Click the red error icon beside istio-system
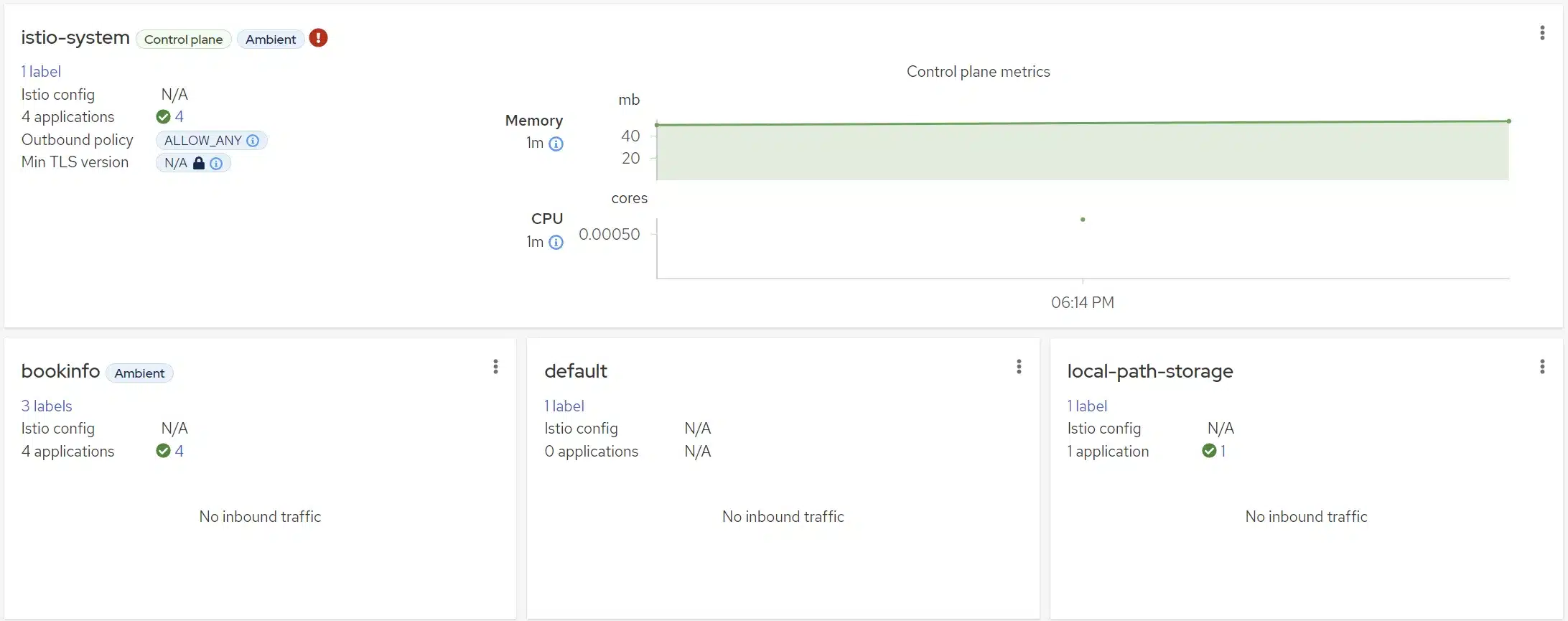Screen dimensions: 1568x621 [x=318, y=38]
